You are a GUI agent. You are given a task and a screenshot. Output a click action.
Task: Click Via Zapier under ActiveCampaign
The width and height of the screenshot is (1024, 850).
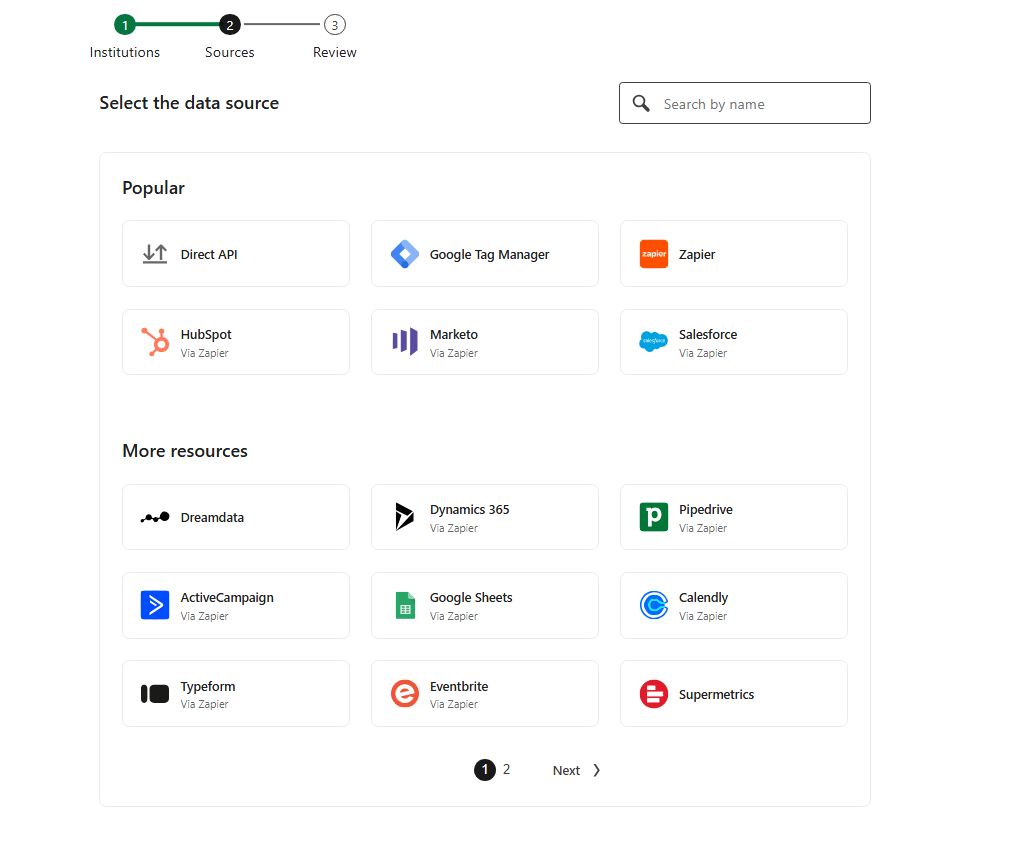coord(204,616)
